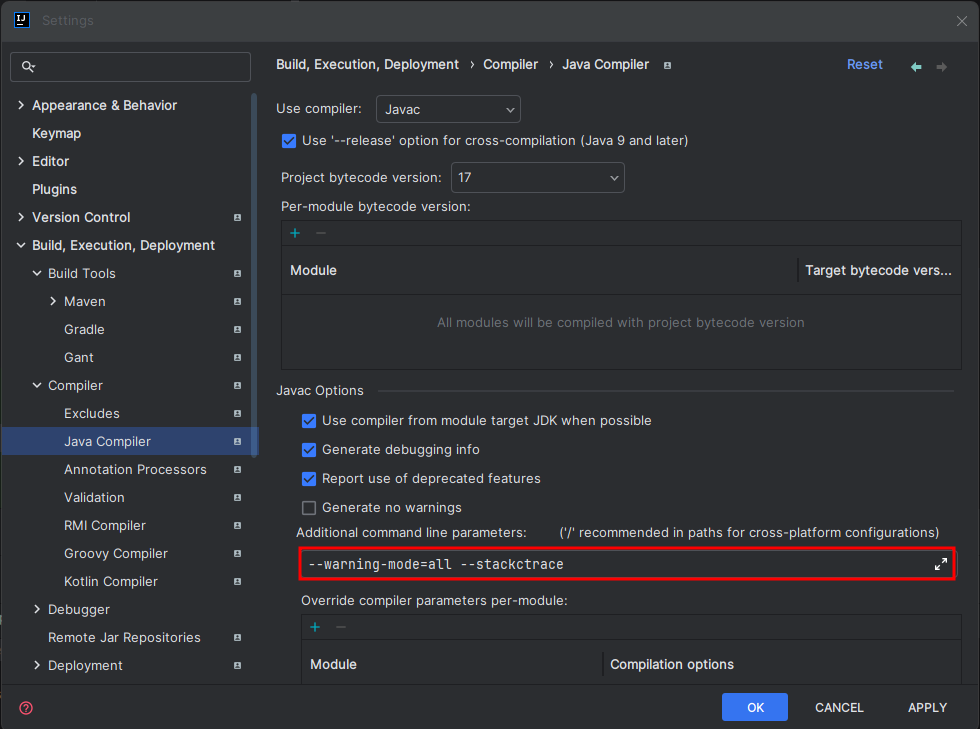The width and height of the screenshot is (980, 729).
Task: Open Remote Jar Repositories settings
Action: (x=124, y=638)
